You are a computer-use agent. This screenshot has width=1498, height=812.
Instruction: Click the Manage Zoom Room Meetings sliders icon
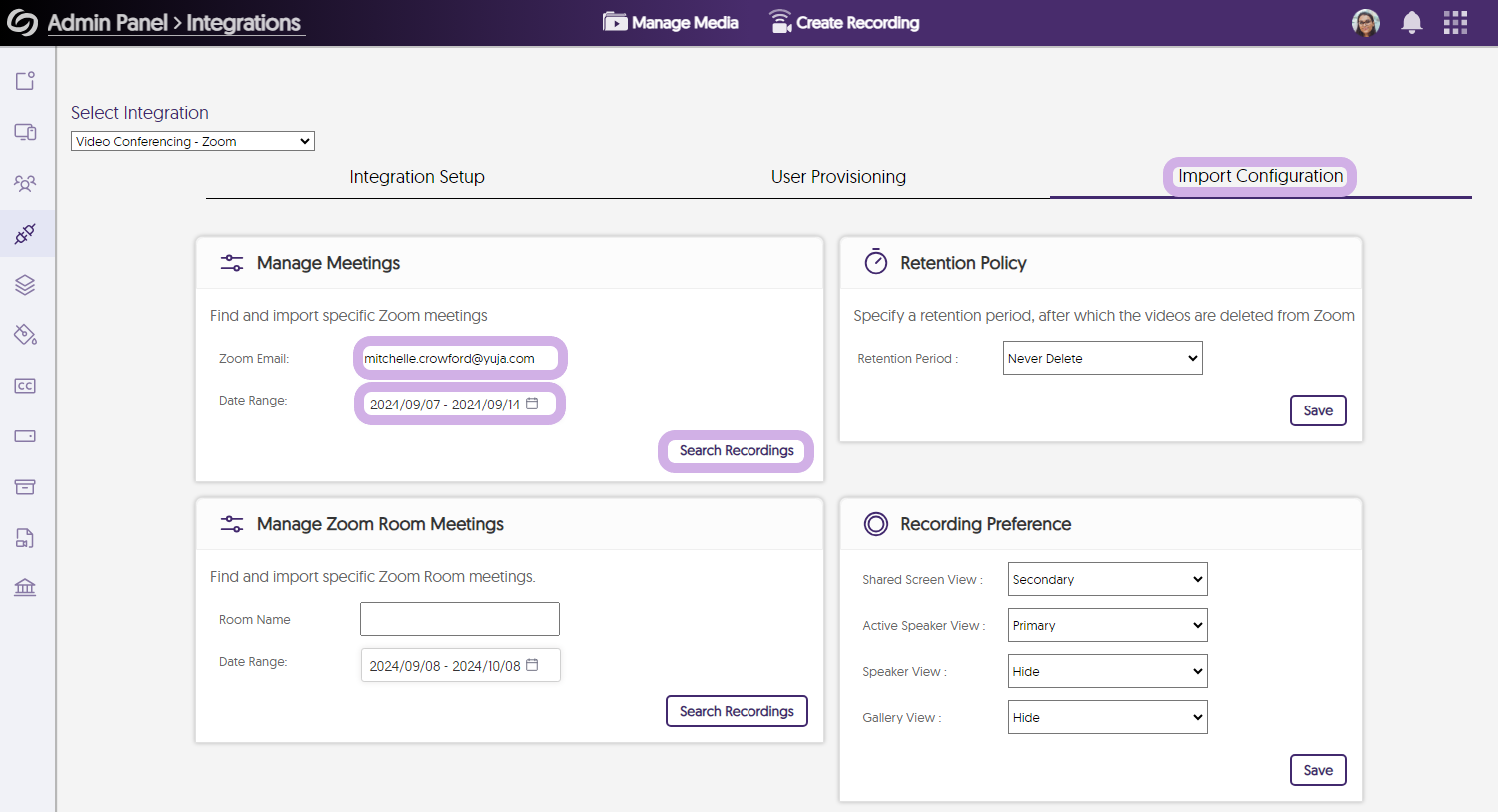pyautogui.click(x=232, y=524)
